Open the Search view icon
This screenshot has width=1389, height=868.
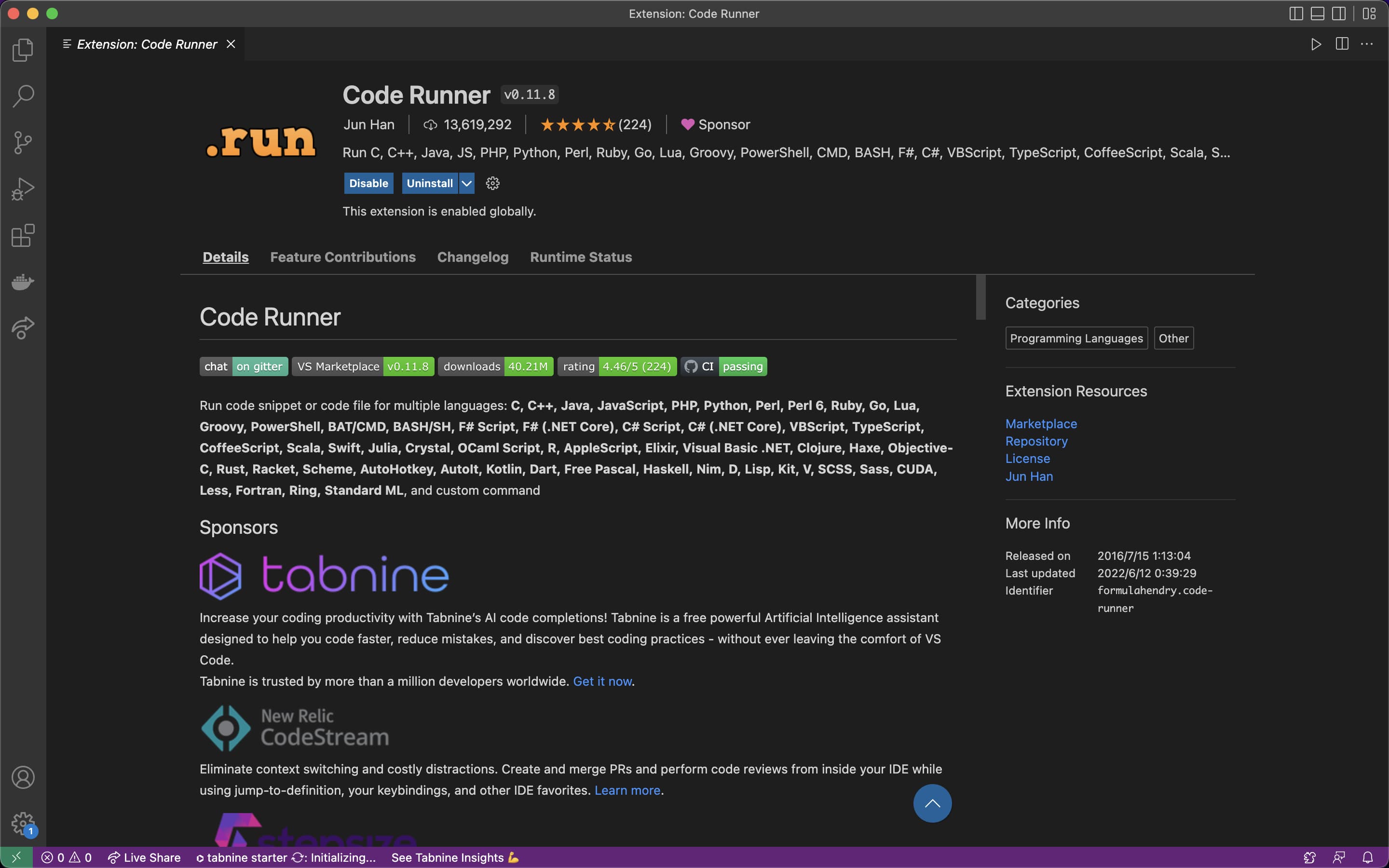pos(23,96)
